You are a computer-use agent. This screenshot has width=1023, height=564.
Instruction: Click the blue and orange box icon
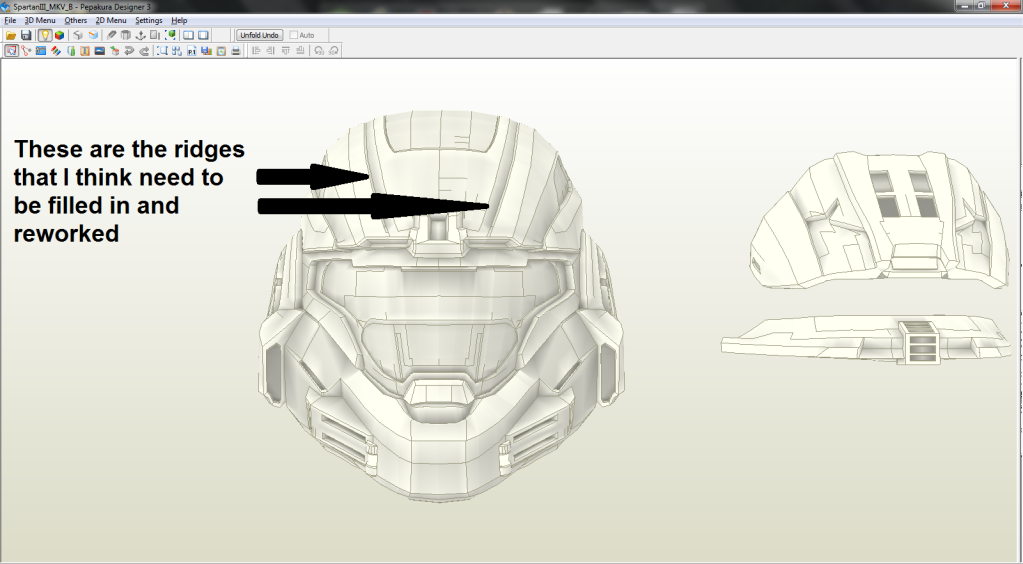pos(93,35)
